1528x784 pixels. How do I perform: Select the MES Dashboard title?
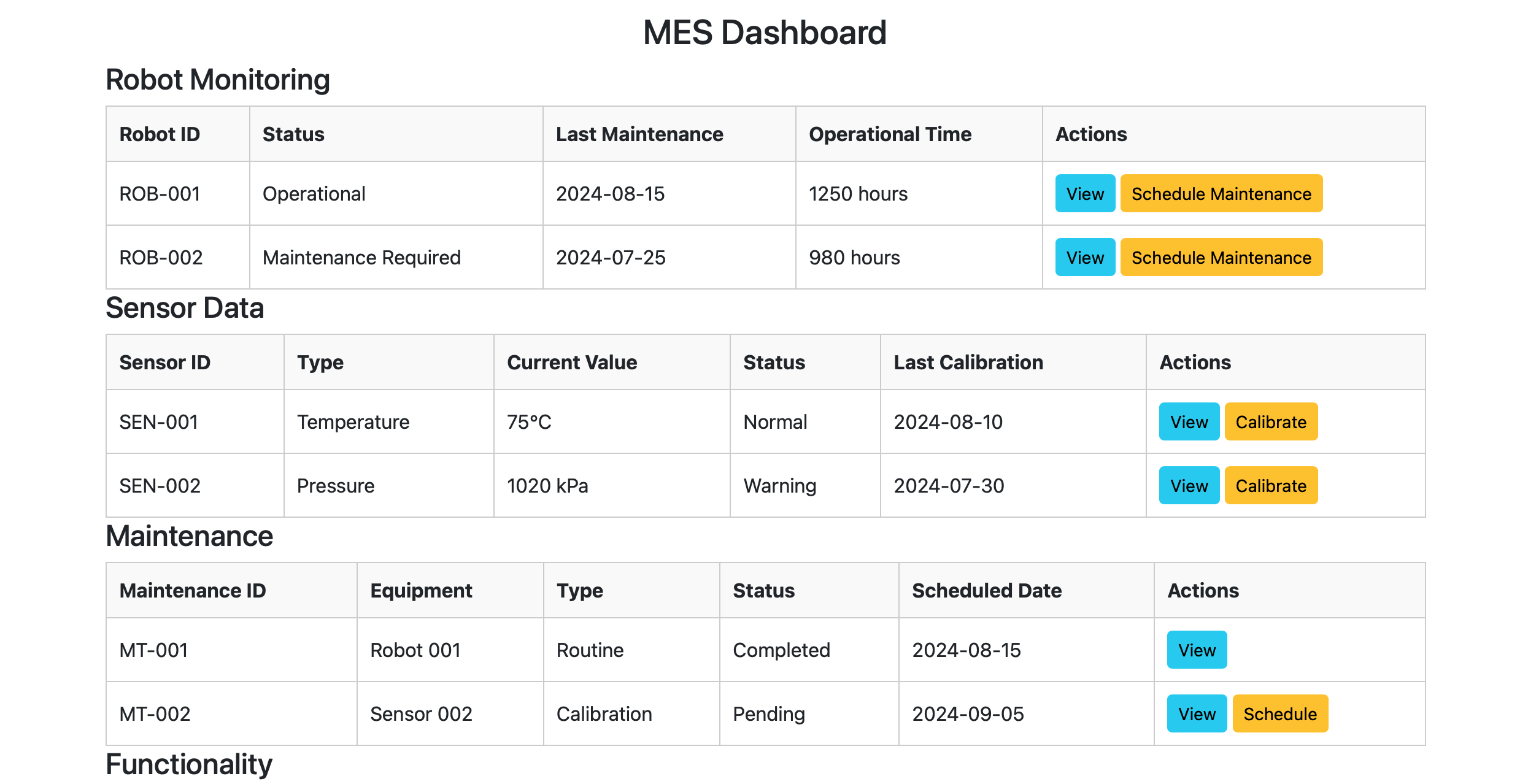(764, 32)
